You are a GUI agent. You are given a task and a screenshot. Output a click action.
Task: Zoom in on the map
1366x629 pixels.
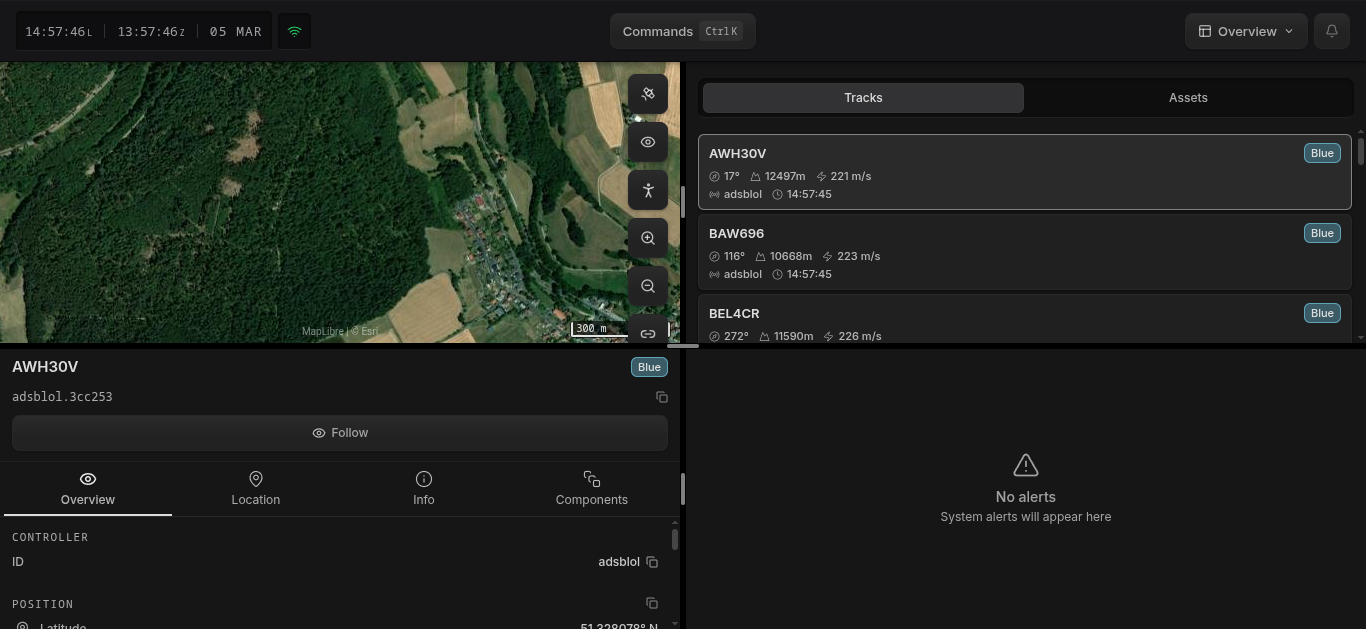click(648, 238)
